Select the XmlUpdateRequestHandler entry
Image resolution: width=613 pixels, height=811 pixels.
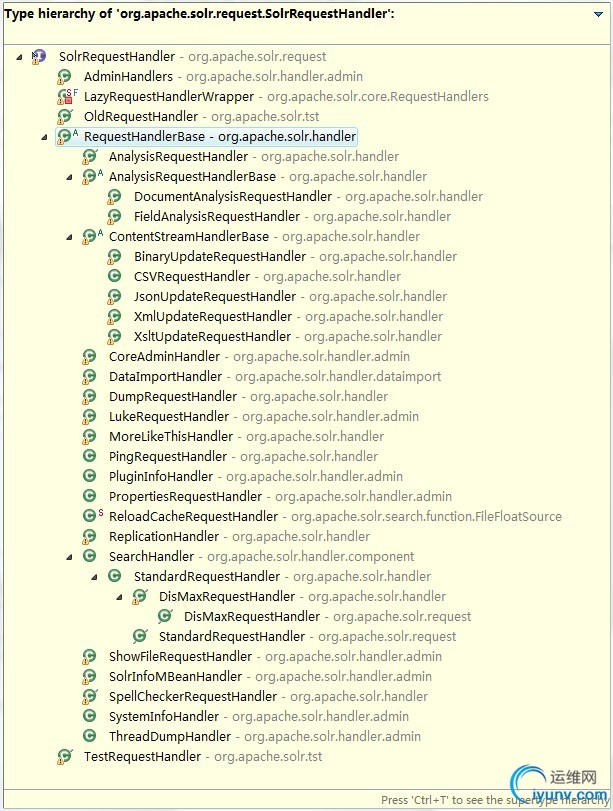288,317
